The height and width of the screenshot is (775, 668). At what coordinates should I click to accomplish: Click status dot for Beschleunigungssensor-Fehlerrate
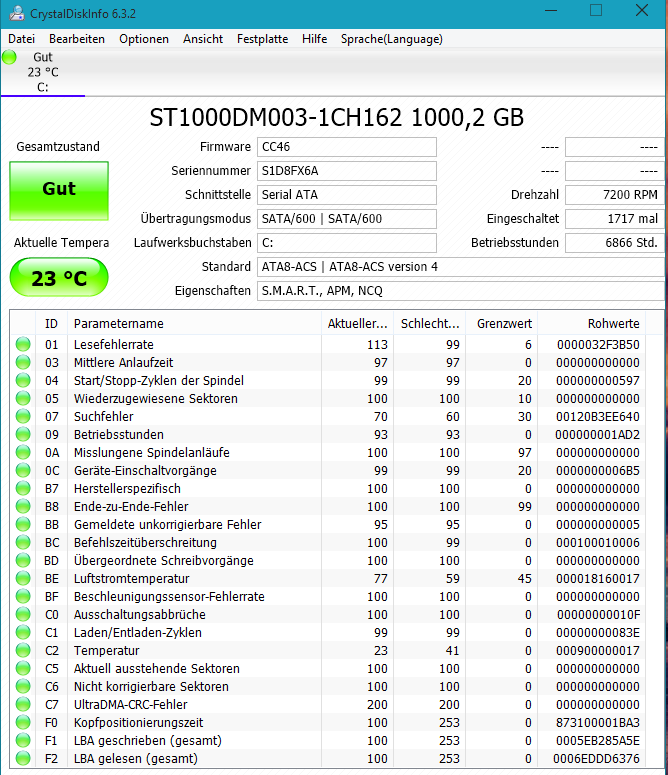point(23,596)
